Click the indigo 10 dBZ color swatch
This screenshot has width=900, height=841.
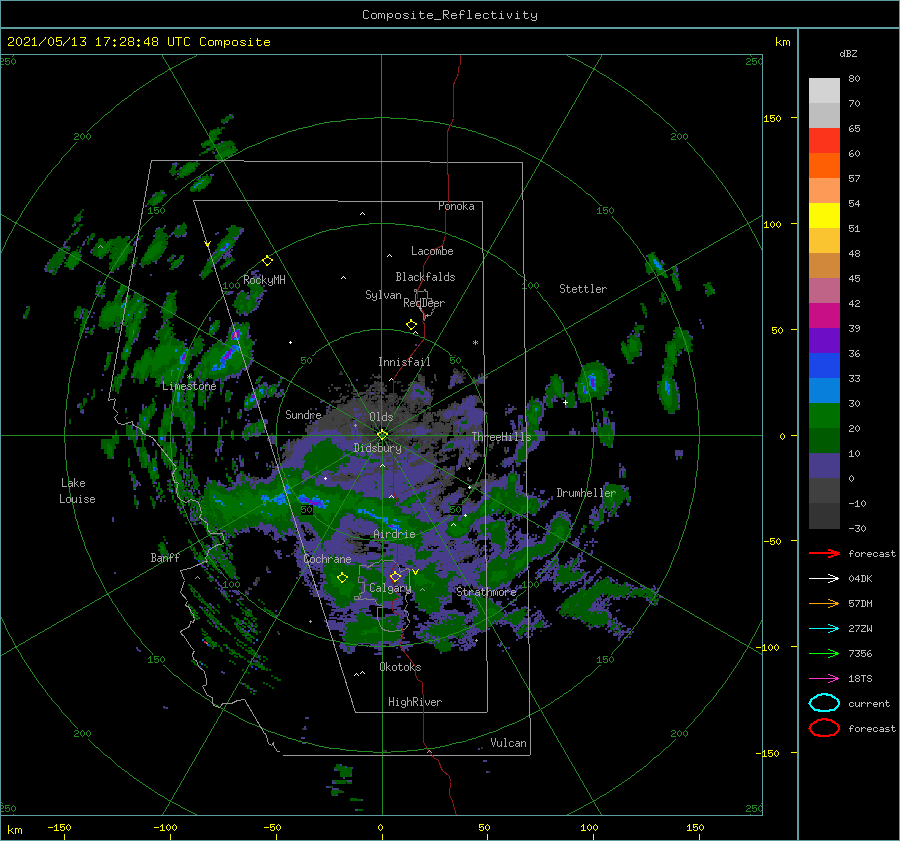click(x=824, y=466)
